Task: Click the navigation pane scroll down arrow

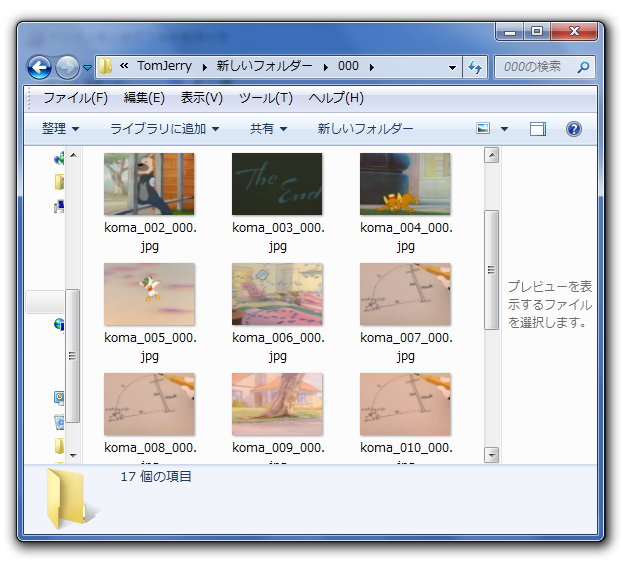Action: tap(73, 455)
